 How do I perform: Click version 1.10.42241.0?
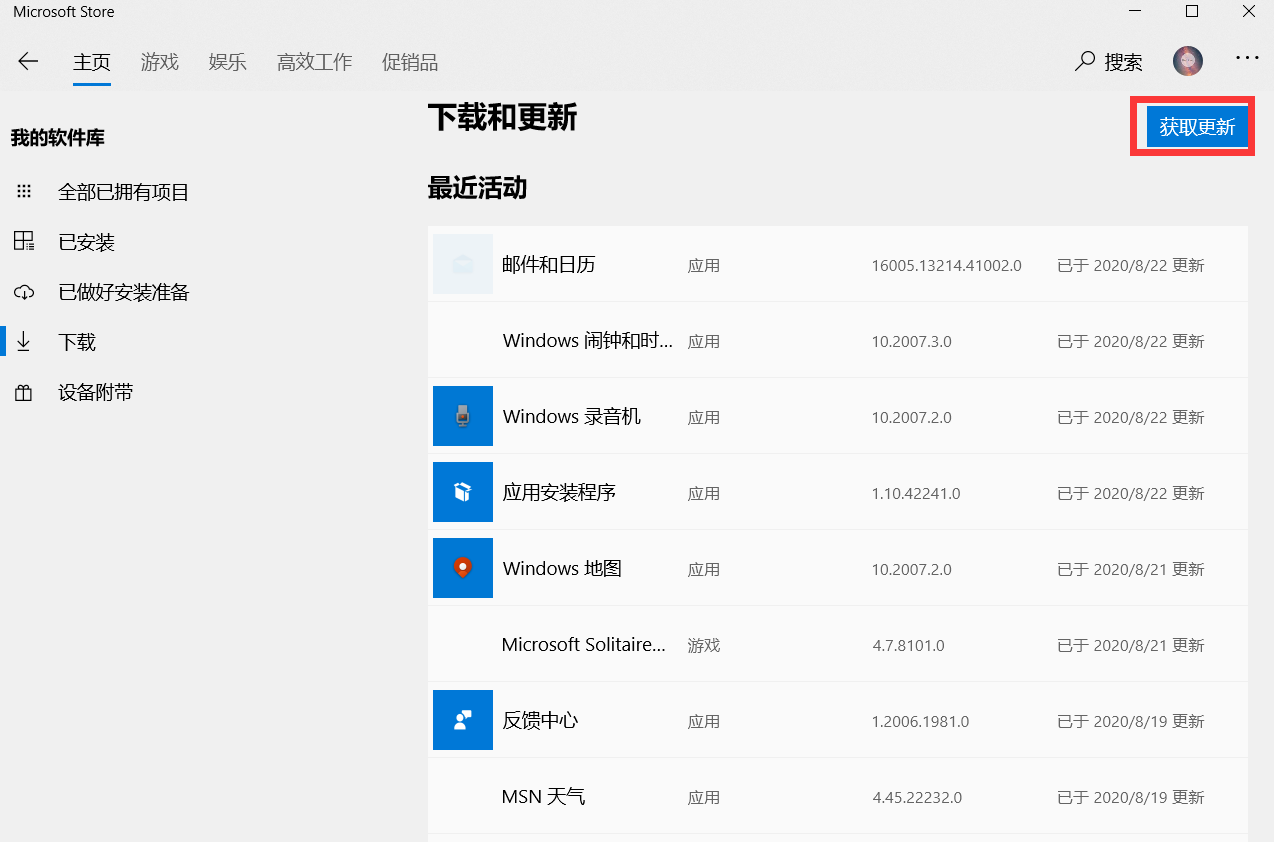(x=916, y=494)
